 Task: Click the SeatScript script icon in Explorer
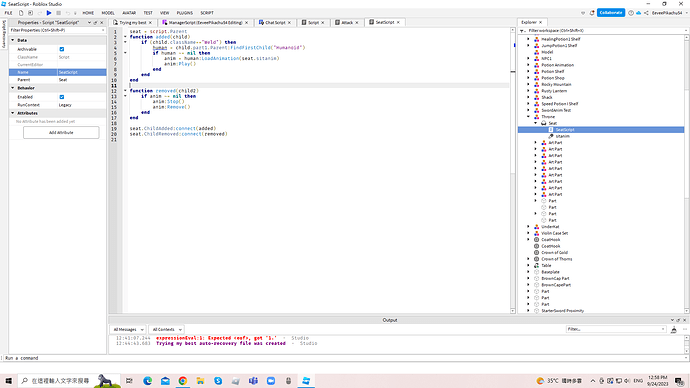[551, 130]
